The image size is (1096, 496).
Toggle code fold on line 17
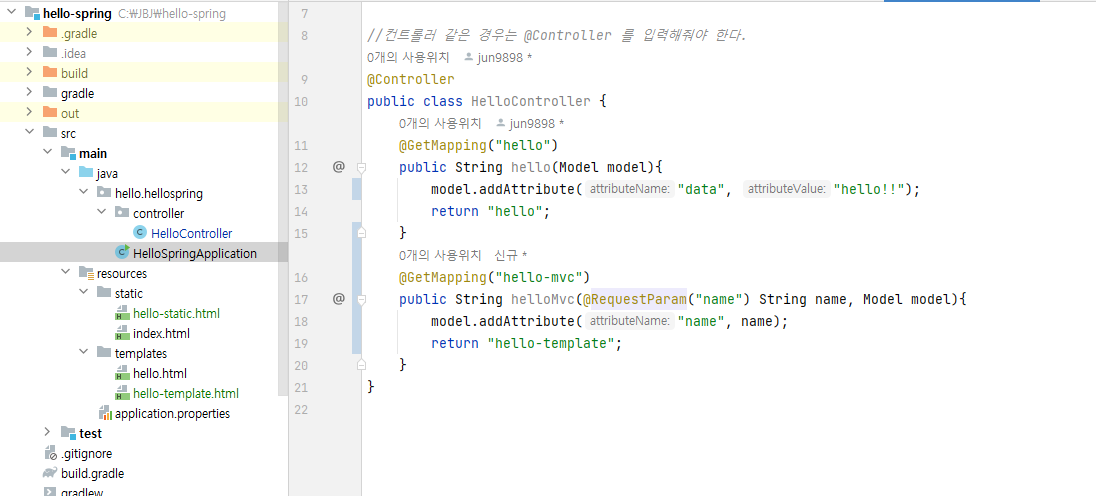[361, 300]
